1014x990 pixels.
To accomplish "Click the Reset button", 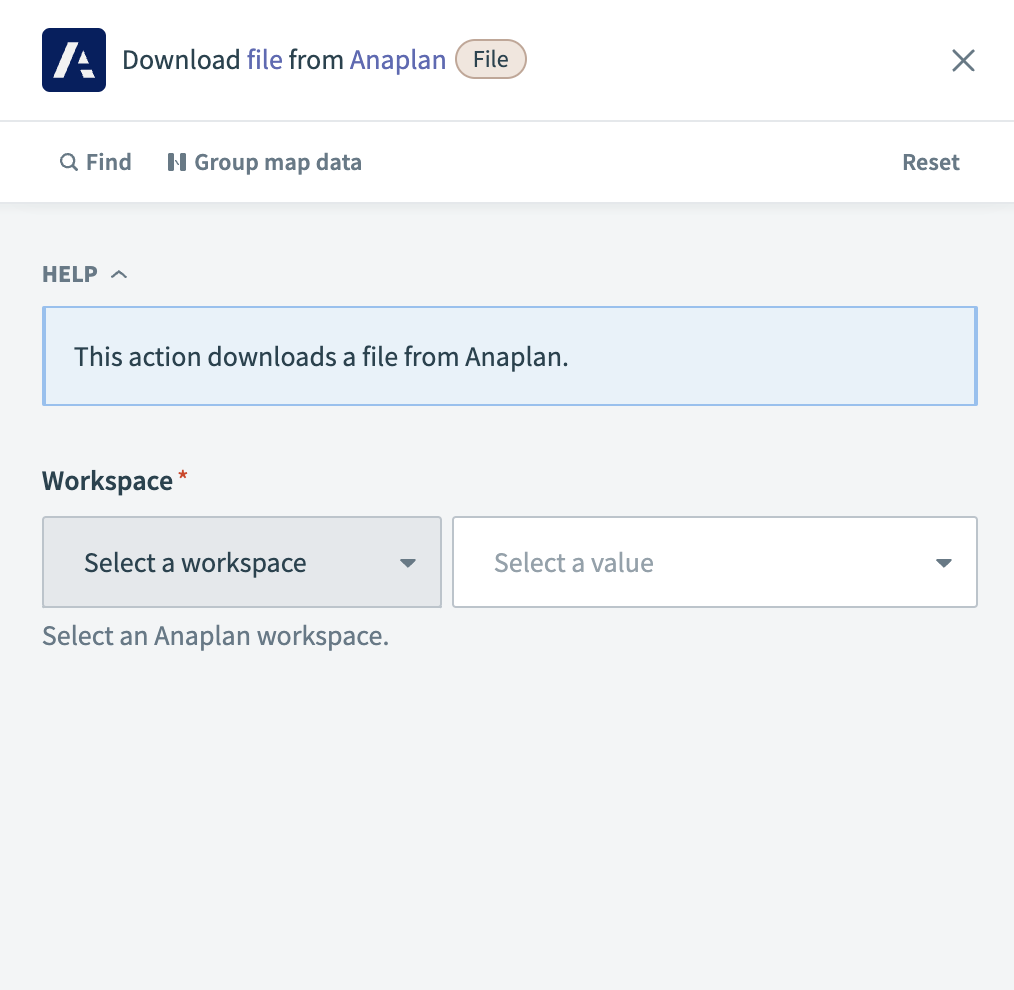I will click(930, 161).
